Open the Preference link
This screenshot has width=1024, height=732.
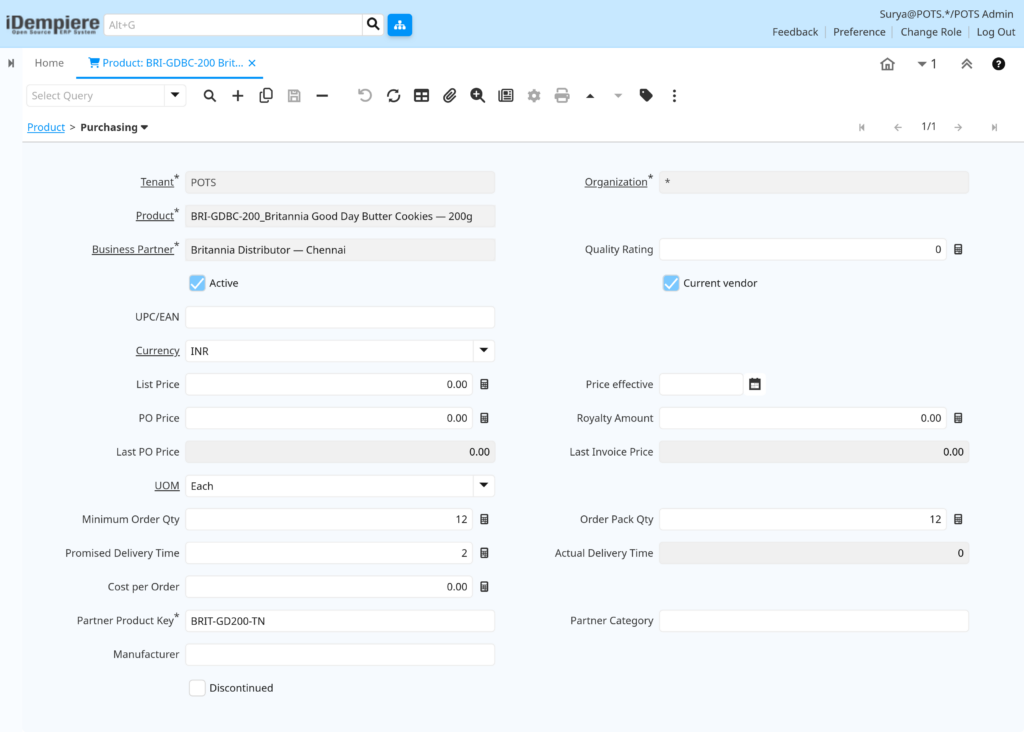coord(859,32)
